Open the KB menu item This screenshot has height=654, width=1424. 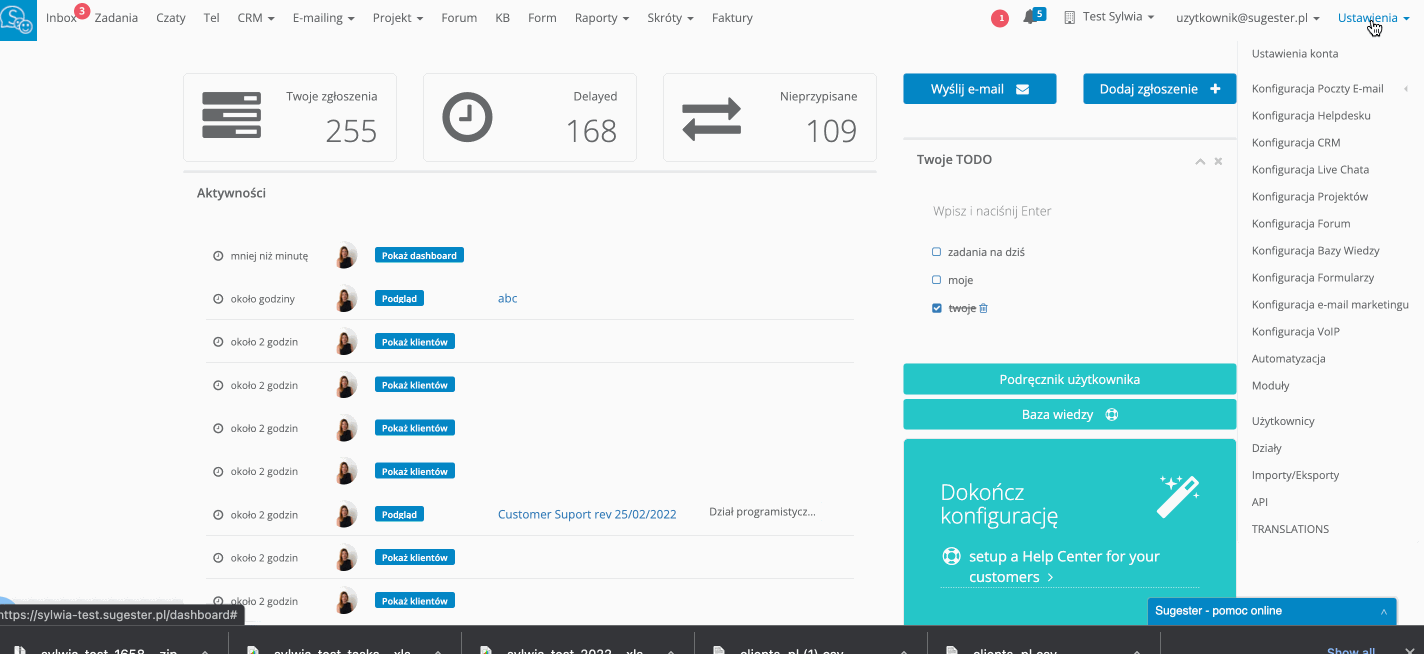pos(502,18)
